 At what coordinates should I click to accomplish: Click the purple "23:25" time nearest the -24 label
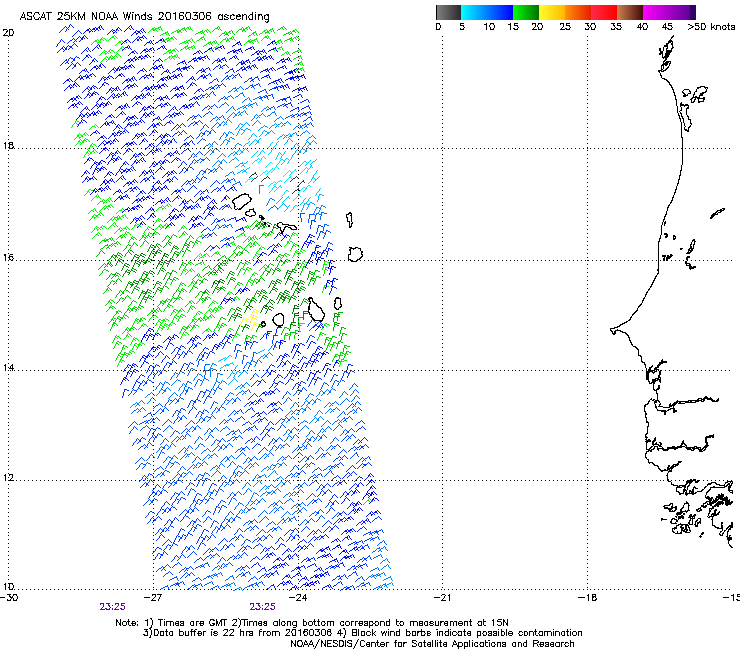(x=262, y=607)
